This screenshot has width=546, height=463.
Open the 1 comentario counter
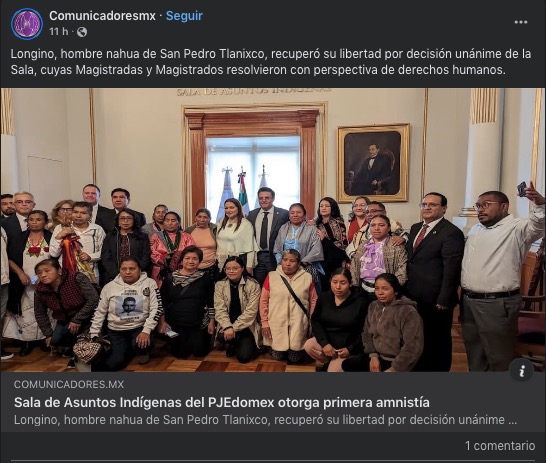point(500,446)
